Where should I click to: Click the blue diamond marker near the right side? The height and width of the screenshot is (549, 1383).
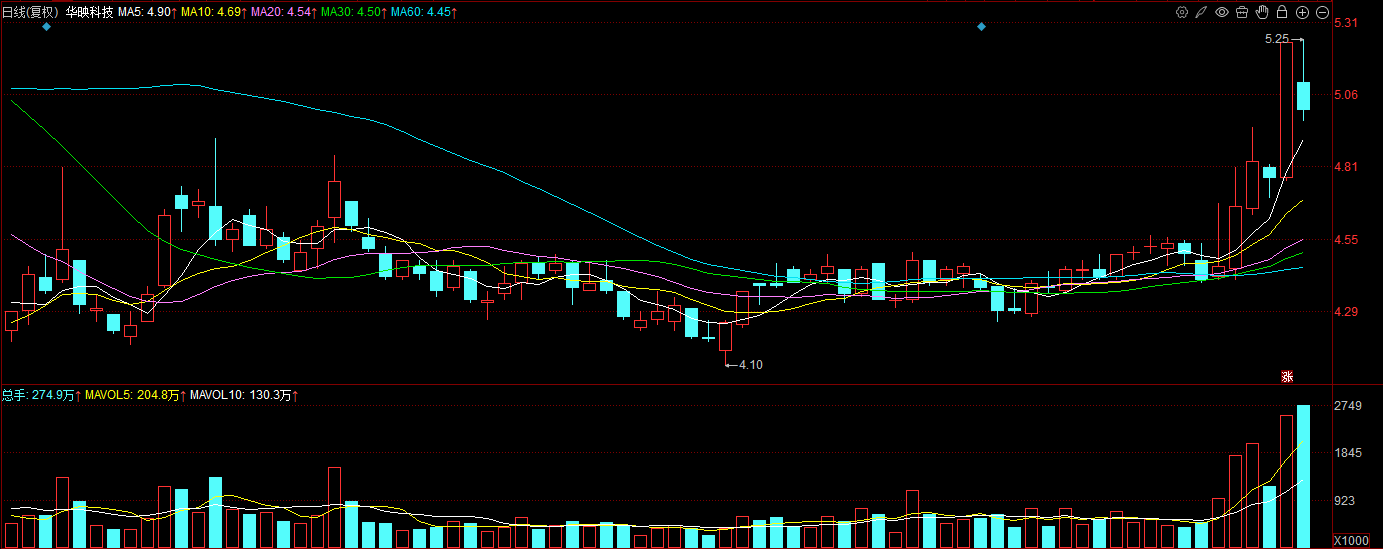[x=981, y=27]
